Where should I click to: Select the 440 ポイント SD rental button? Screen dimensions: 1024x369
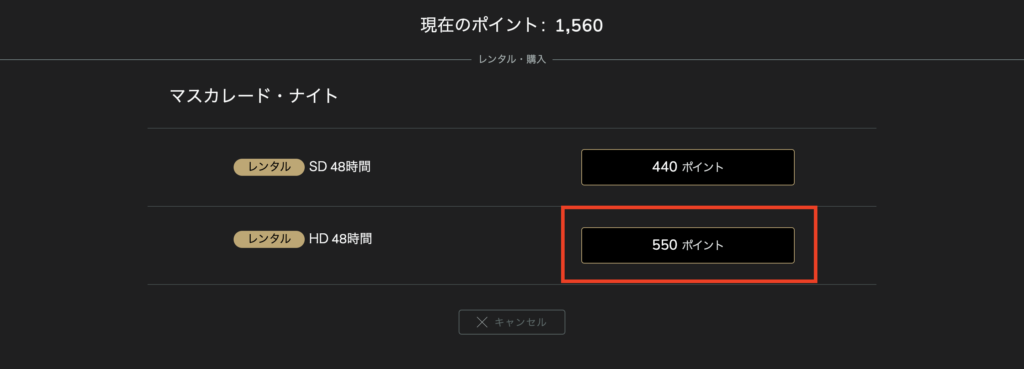(688, 167)
